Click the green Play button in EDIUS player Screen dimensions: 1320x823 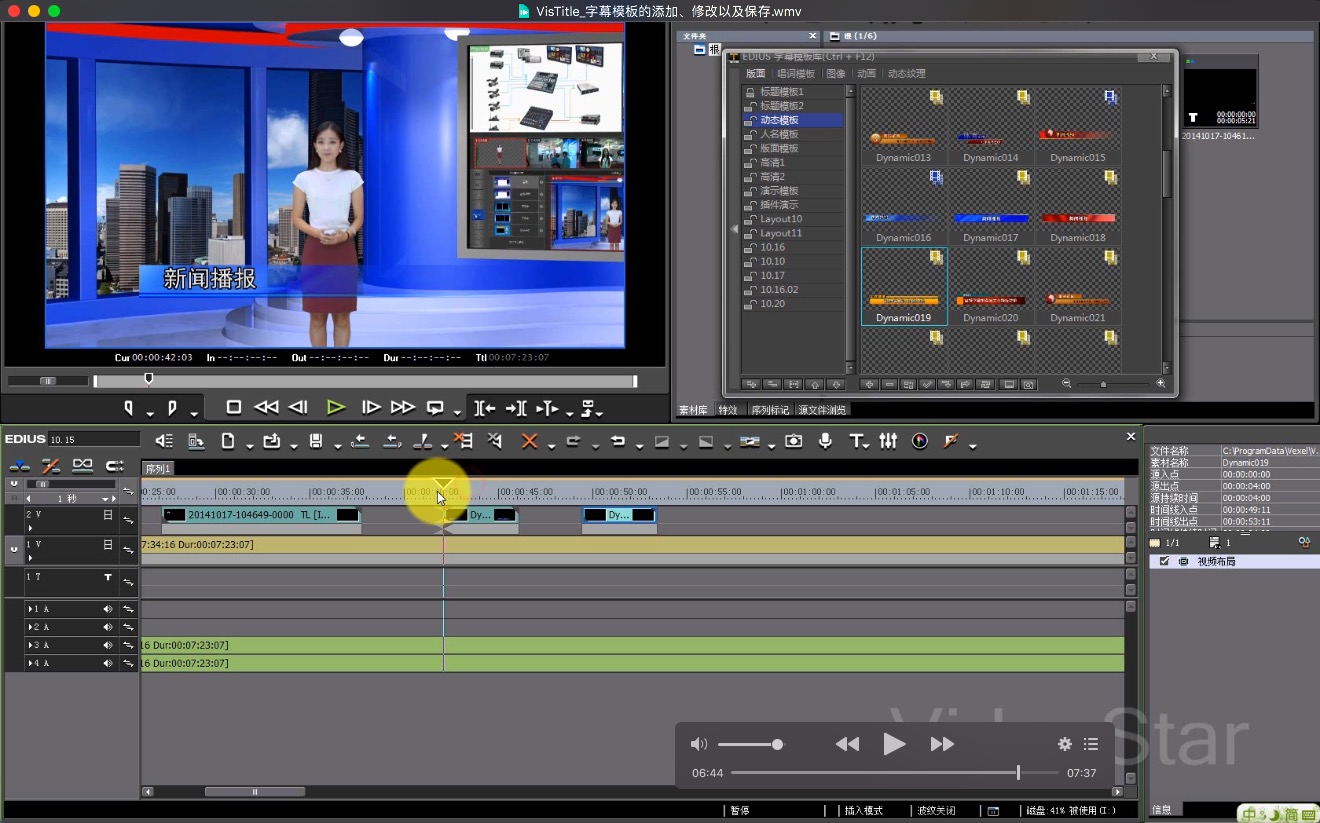336,407
